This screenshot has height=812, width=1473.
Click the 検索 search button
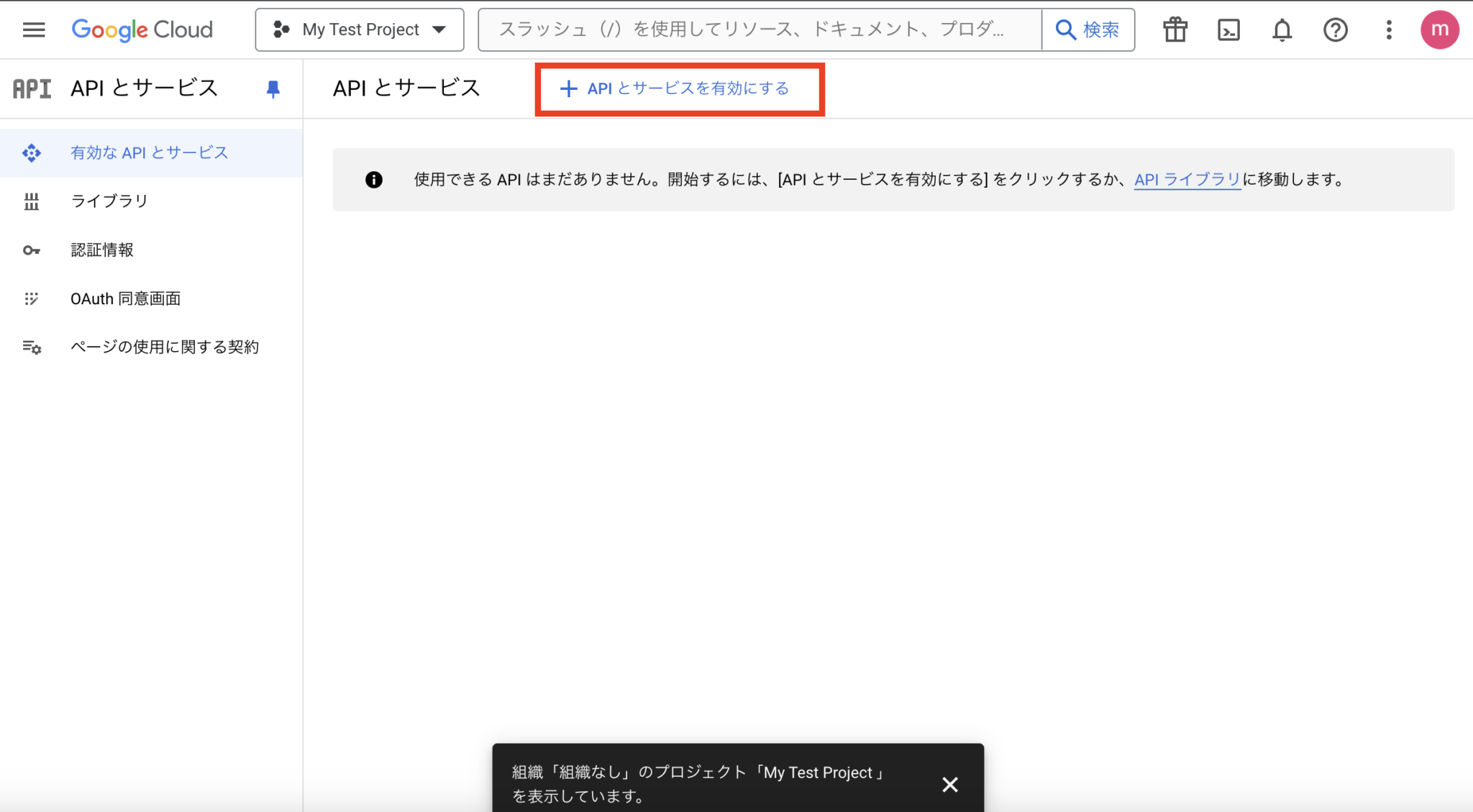(1087, 29)
